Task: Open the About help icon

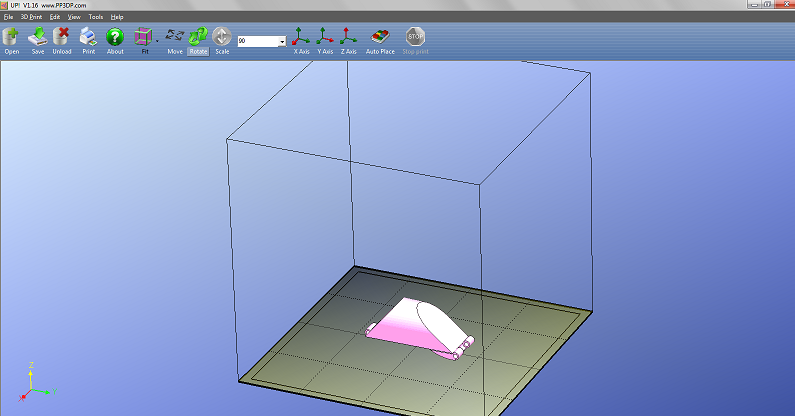Action: (115, 41)
